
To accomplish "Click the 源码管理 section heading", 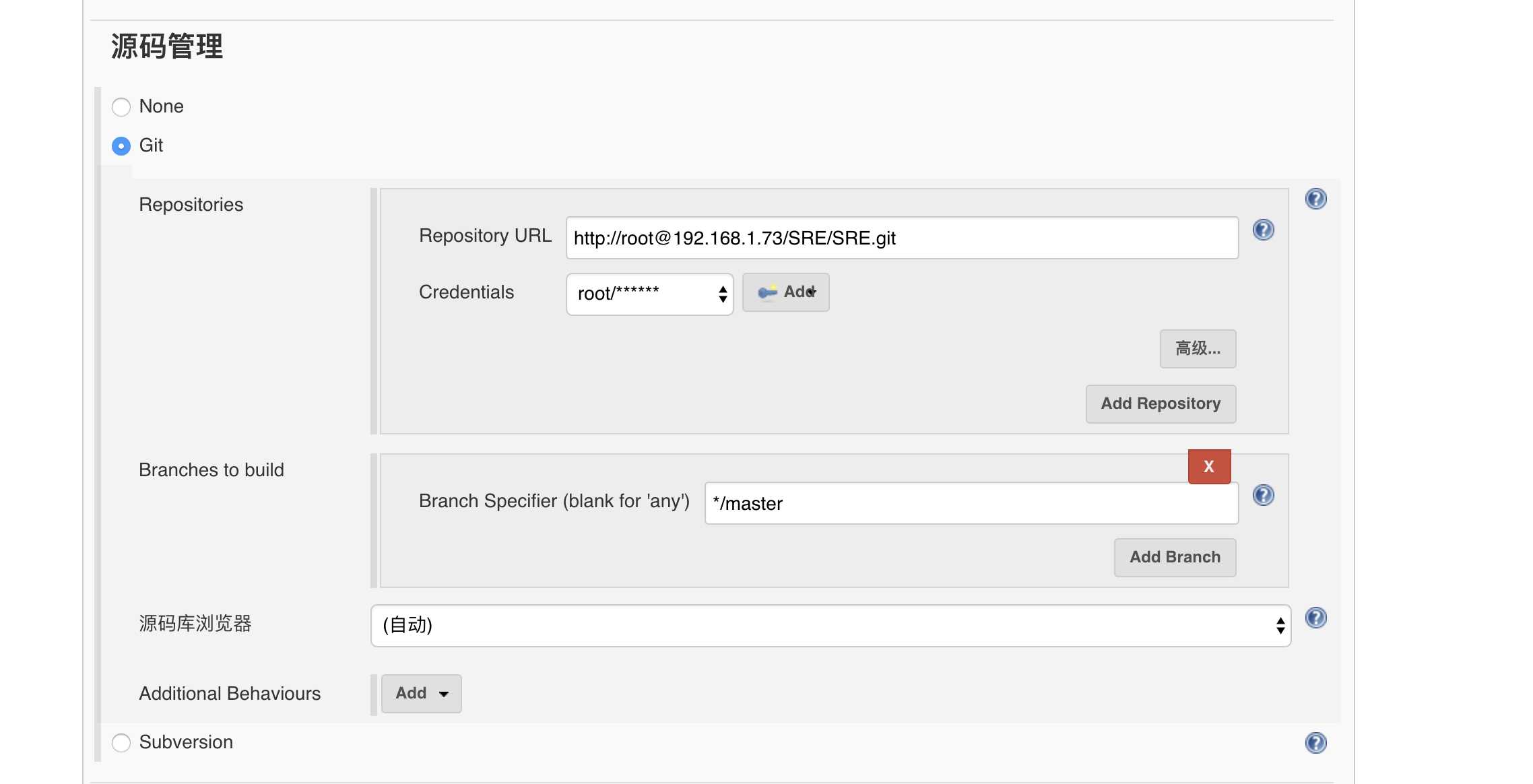I will point(167,46).
